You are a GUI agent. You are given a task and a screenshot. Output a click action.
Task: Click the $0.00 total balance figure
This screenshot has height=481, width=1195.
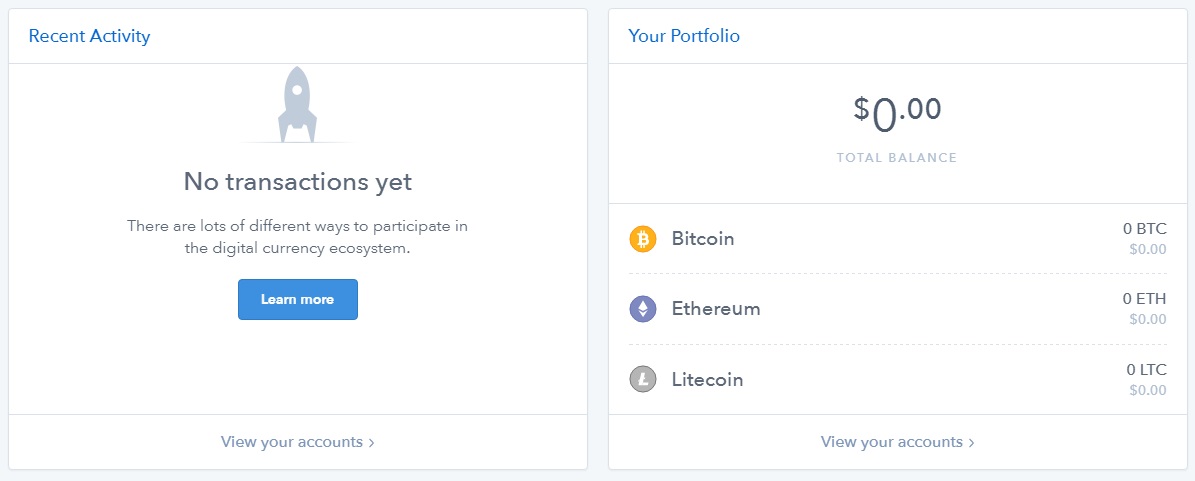(x=897, y=113)
